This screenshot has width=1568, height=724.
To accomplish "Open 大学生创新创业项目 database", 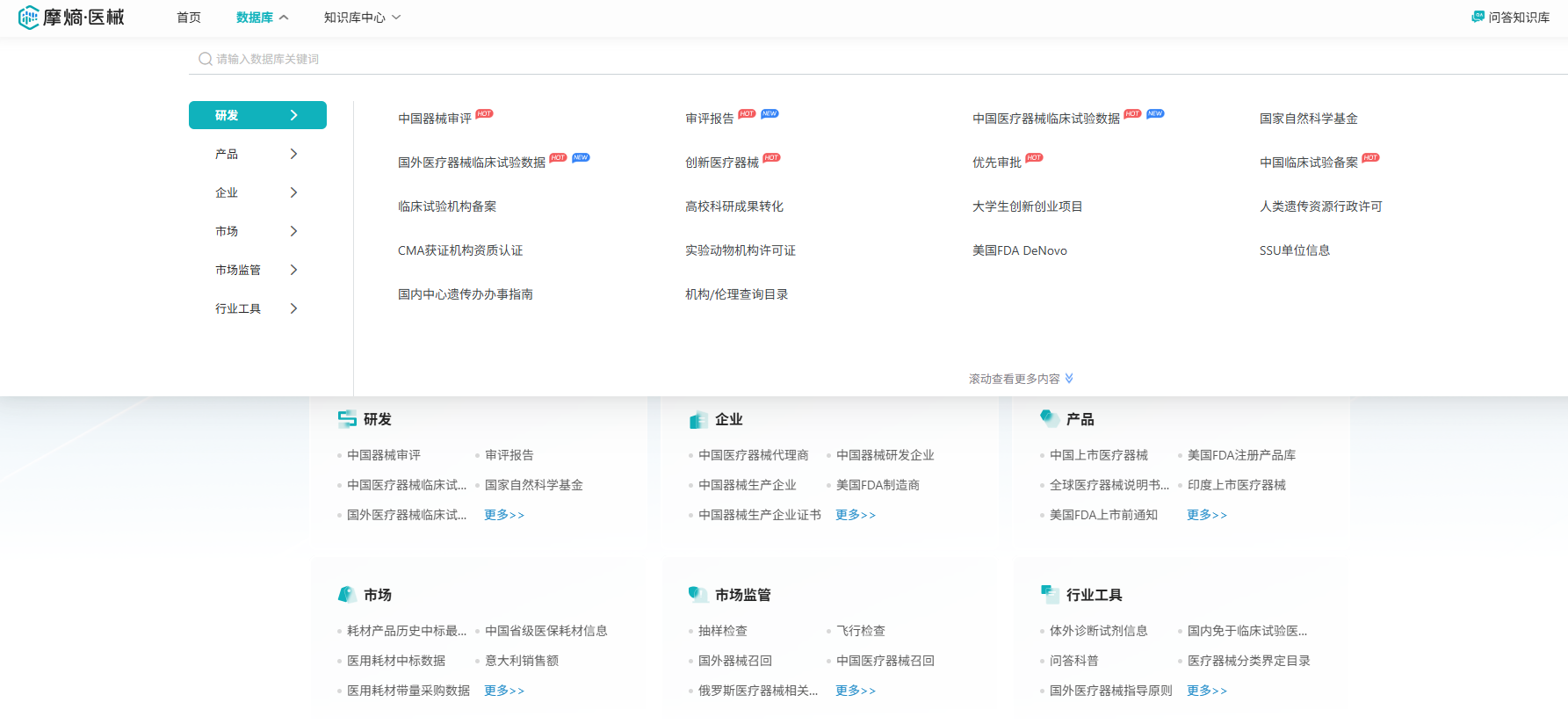I will (x=1028, y=206).
